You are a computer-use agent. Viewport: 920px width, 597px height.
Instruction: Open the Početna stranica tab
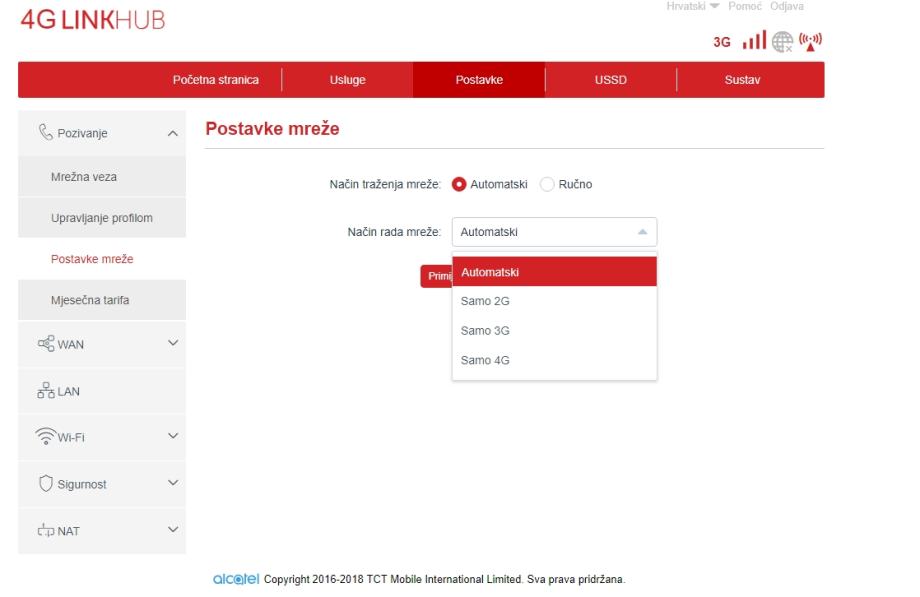tap(215, 80)
